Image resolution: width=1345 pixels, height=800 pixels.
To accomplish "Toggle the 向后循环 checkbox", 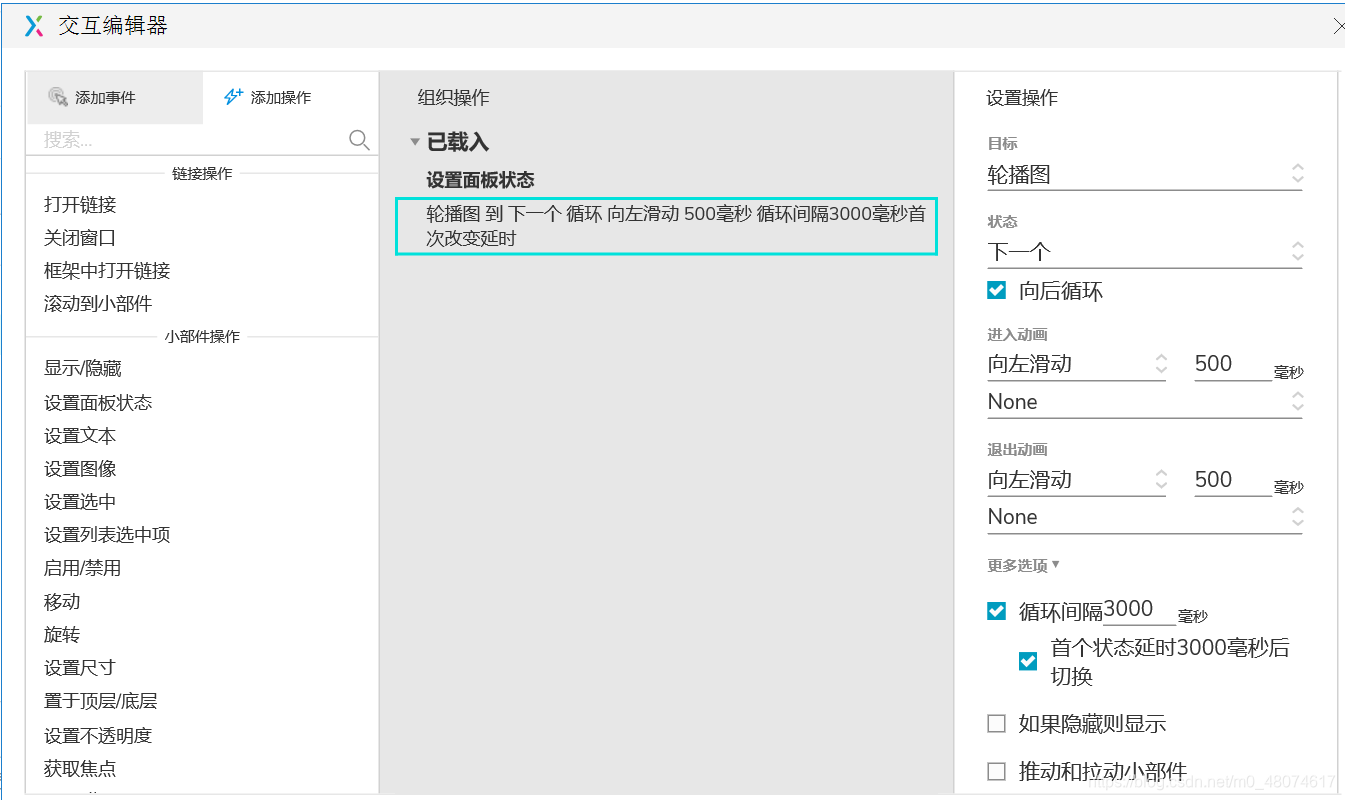I will point(996,291).
